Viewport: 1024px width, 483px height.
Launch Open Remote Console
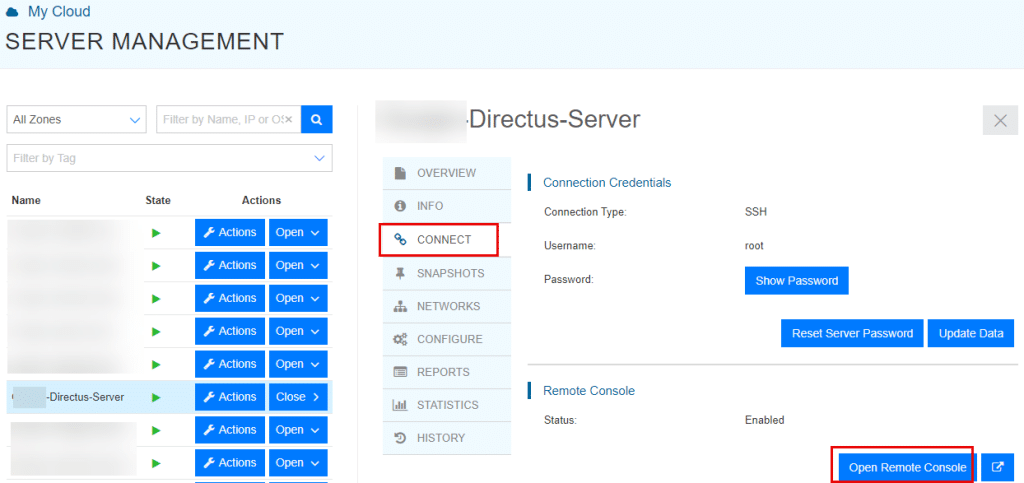click(907, 467)
